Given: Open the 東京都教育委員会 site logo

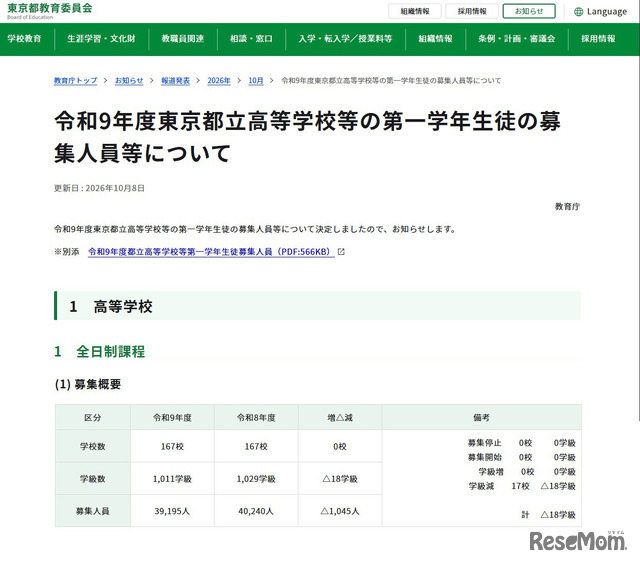Looking at the screenshot, I should (49, 11).
